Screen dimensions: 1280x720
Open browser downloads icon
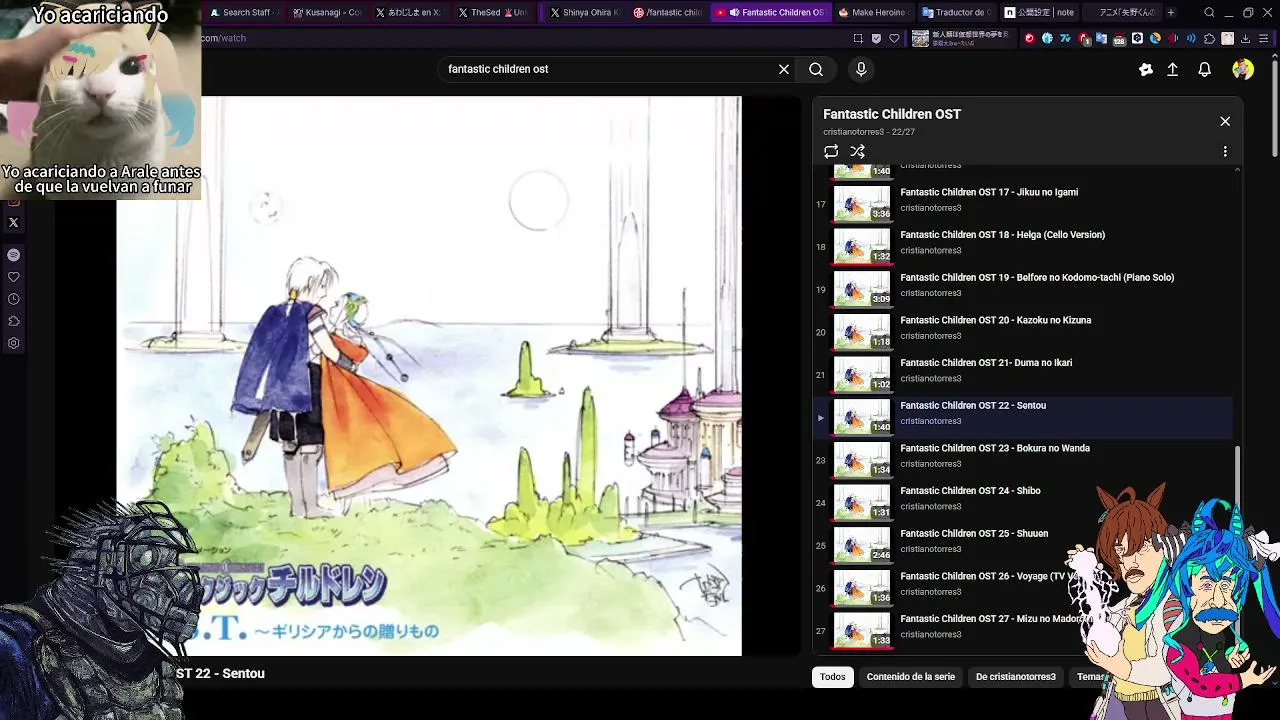pyautogui.click(x=1246, y=38)
